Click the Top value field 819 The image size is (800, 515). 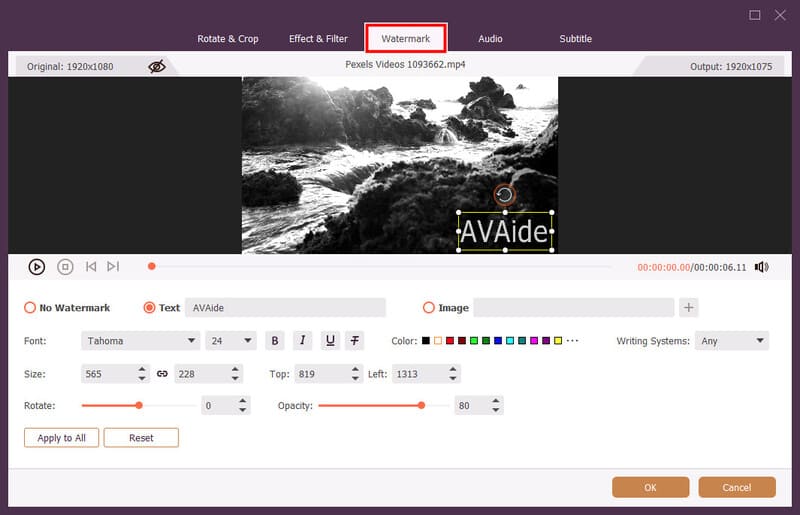321,374
